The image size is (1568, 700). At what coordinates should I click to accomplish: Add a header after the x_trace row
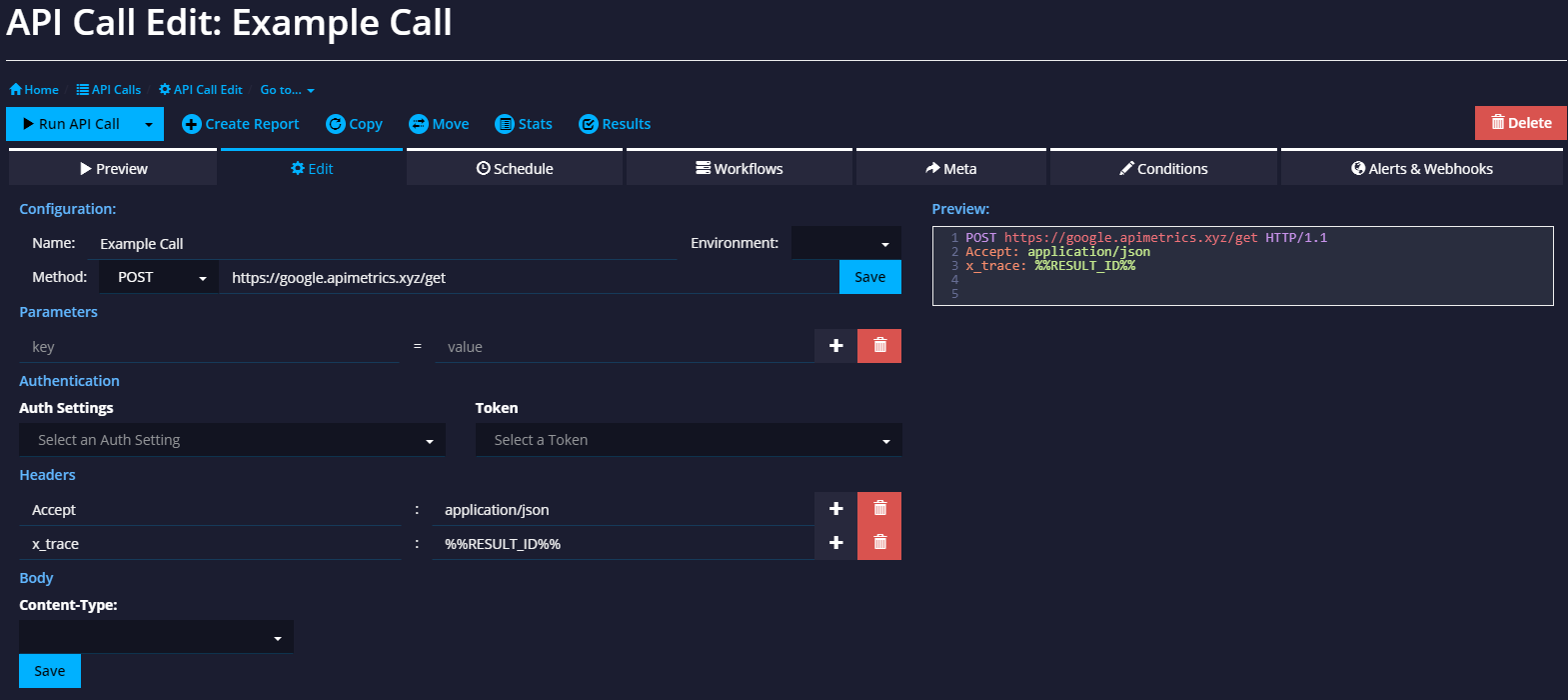pos(836,543)
